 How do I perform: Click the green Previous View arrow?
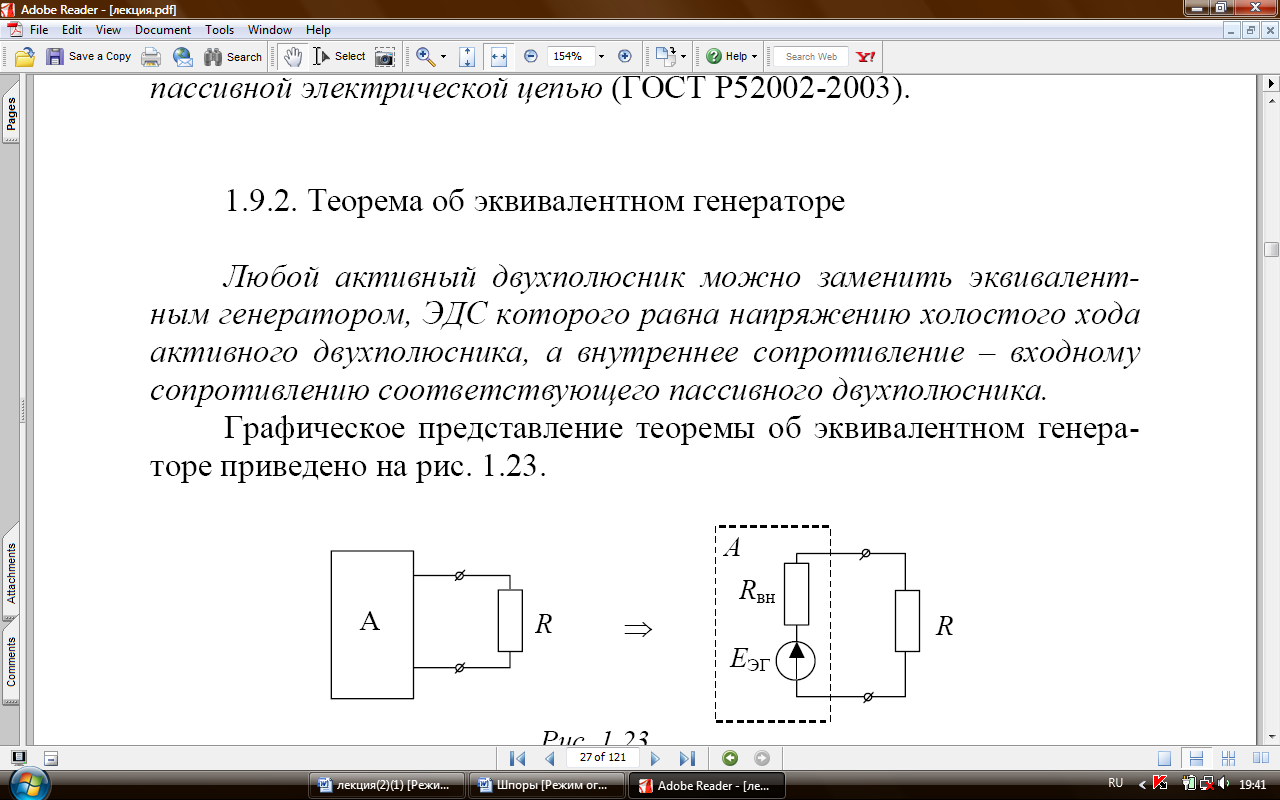pos(730,758)
